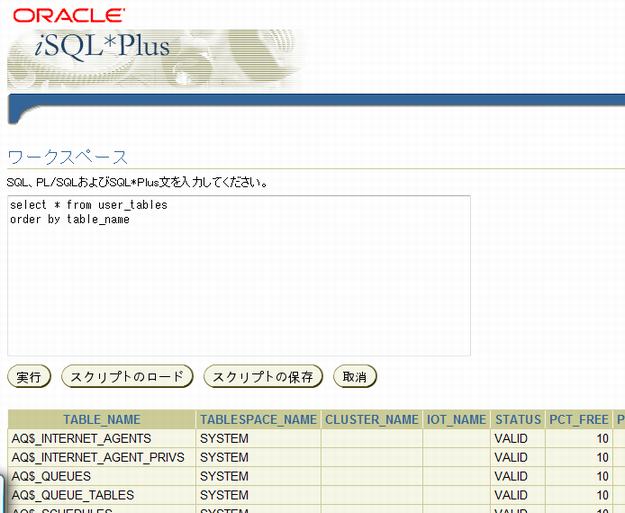Click the Oracle logo
Viewport: 625px width, 513px height.
[69, 16]
